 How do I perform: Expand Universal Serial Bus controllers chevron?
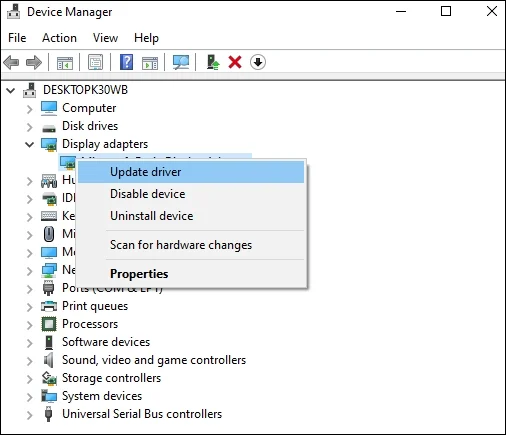(30, 415)
